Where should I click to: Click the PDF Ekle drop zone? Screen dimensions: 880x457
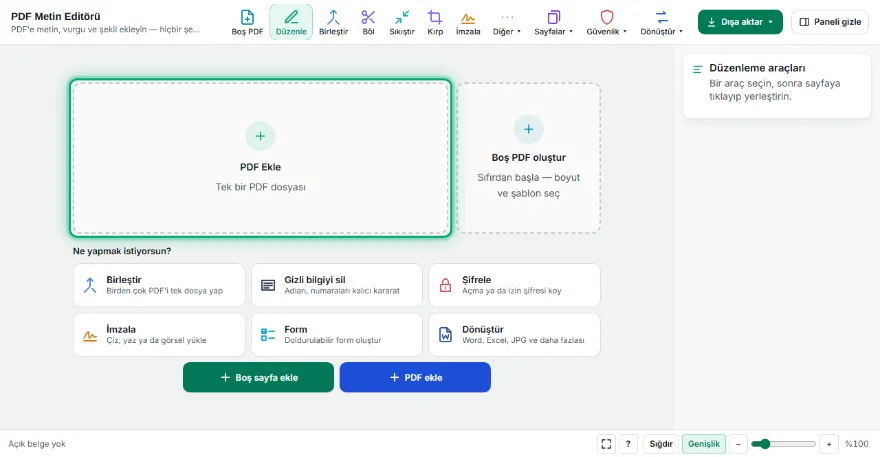coord(260,158)
